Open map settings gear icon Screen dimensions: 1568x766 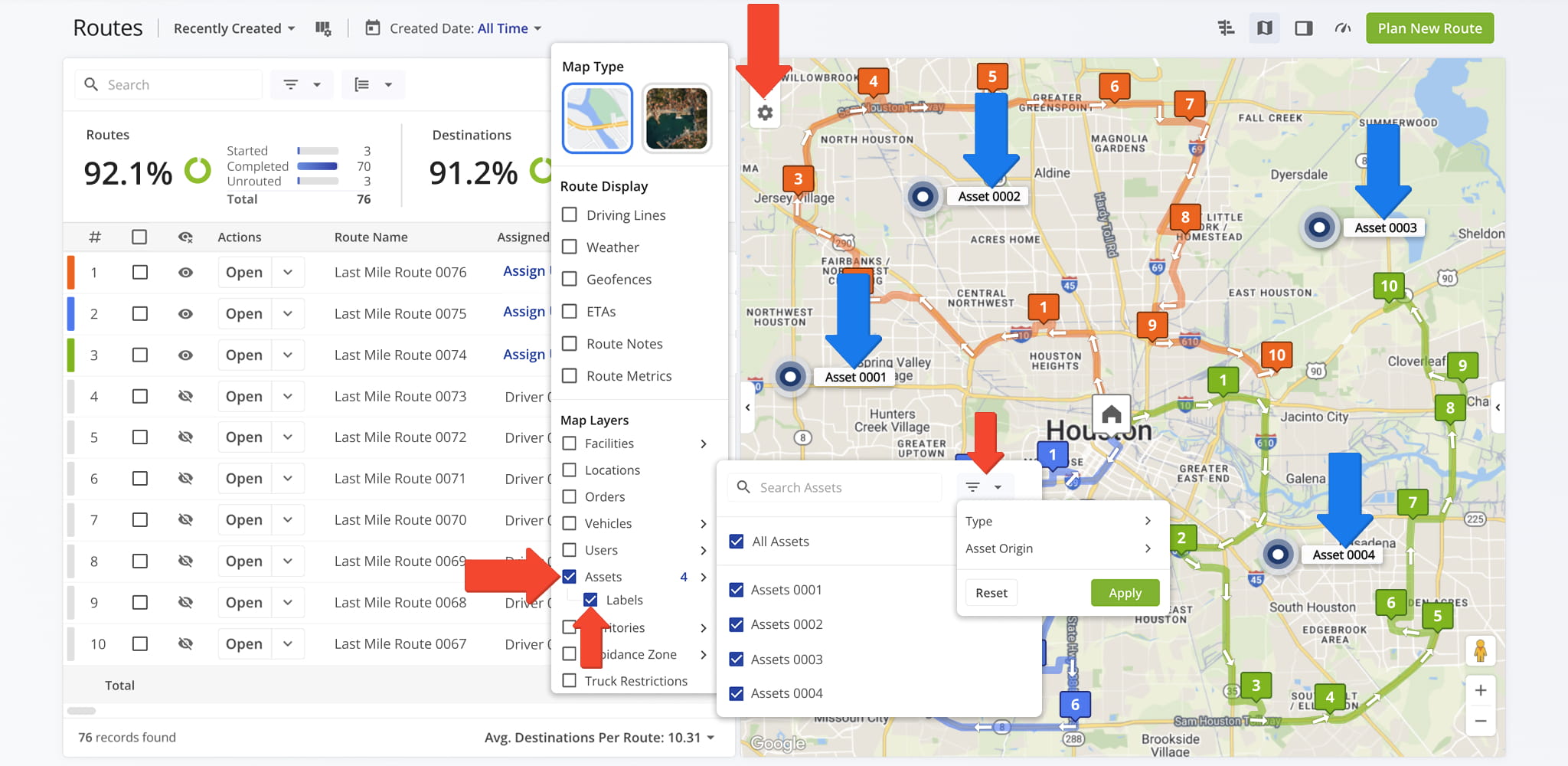pyautogui.click(x=765, y=113)
